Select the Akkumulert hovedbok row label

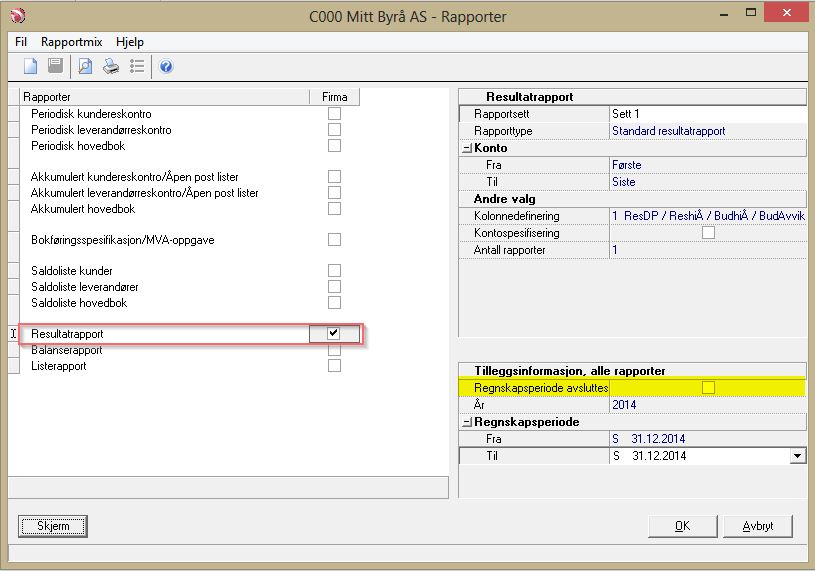(x=83, y=208)
